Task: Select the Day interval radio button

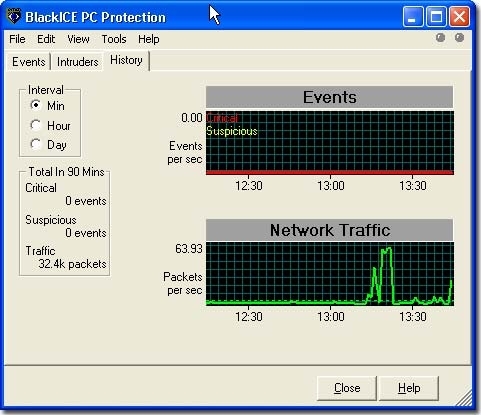Action: (x=36, y=144)
